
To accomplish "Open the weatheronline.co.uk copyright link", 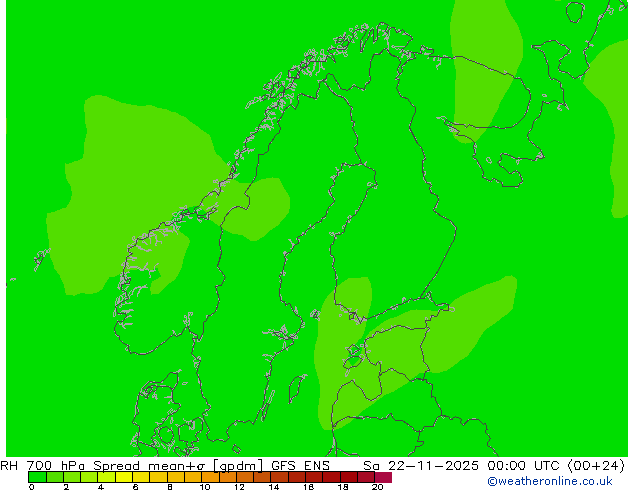I will click(550, 481).
